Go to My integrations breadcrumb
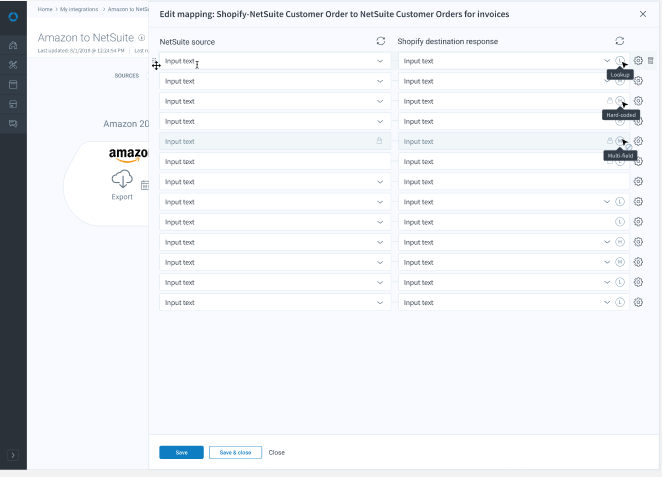The height and width of the screenshot is (477, 662). pos(79,9)
